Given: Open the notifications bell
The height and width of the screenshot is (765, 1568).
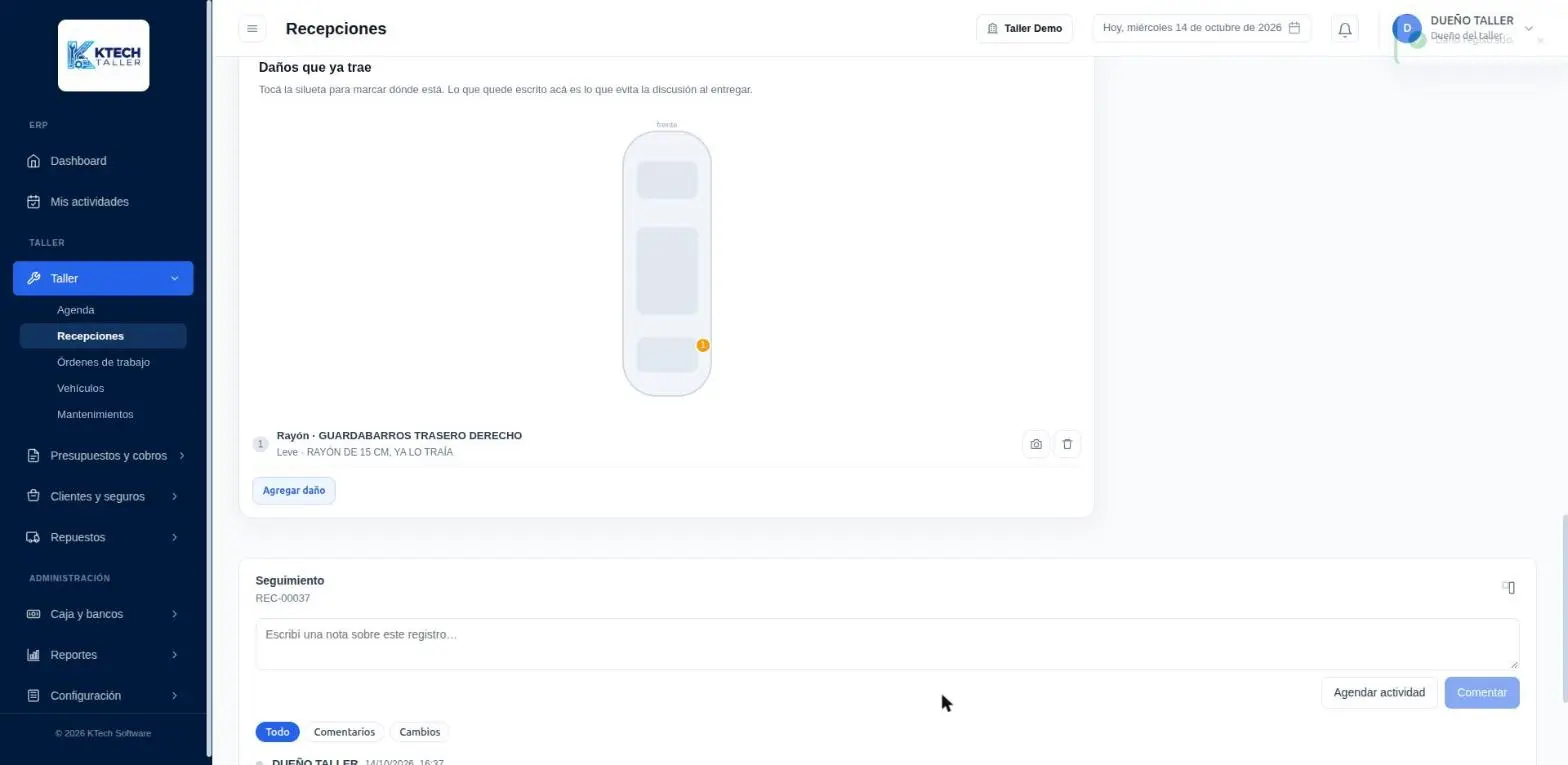Looking at the screenshot, I should (1345, 29).
